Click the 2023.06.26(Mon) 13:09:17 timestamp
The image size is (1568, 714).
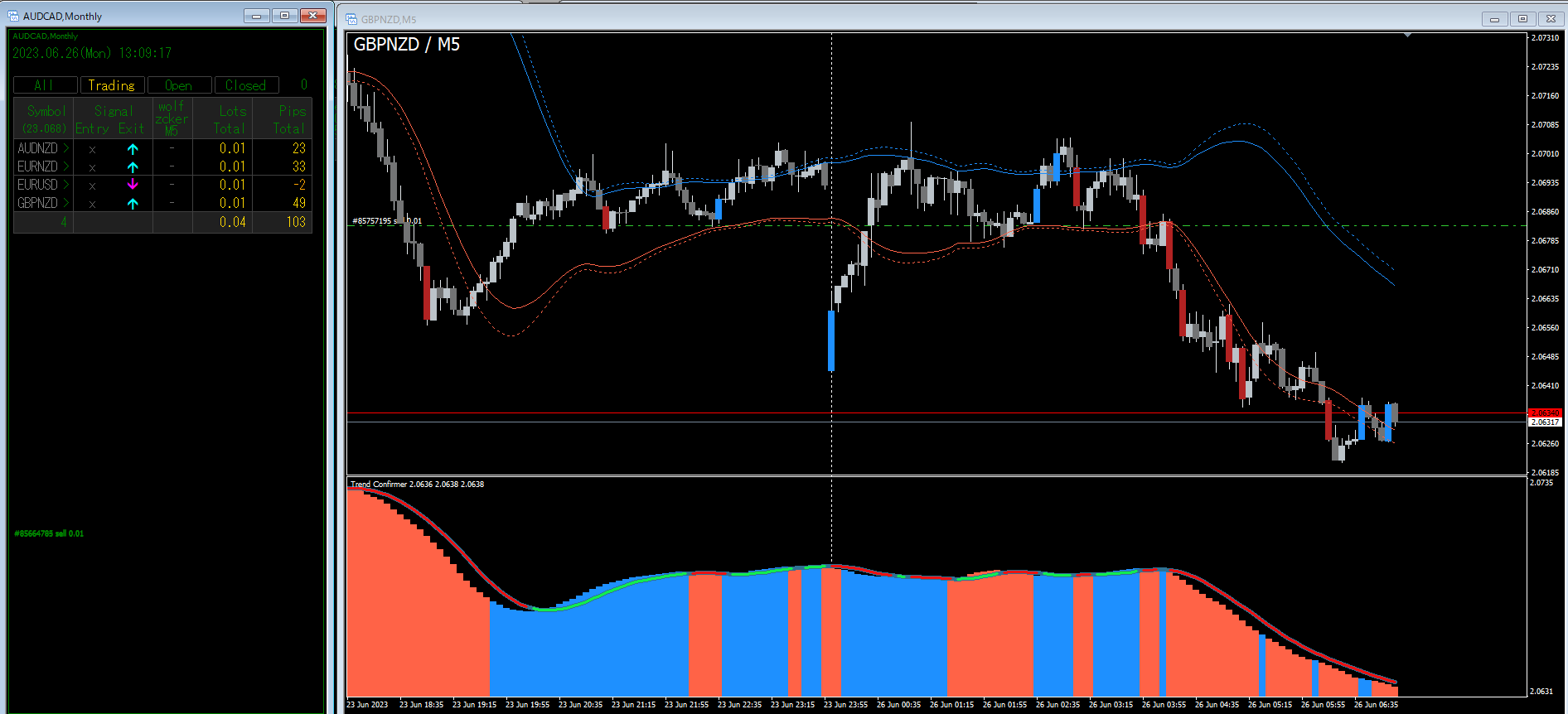[x=92, y=53]
